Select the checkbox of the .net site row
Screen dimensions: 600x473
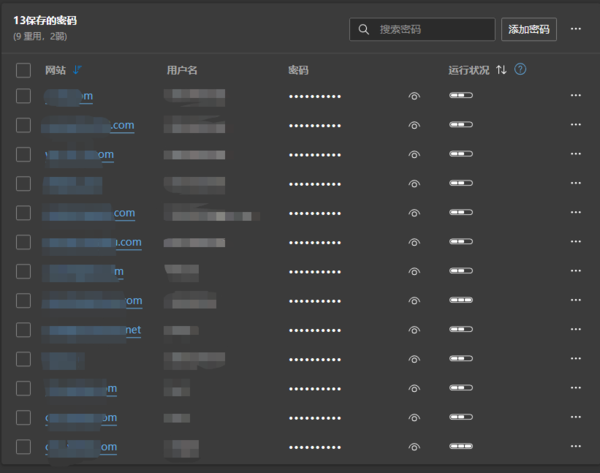coord(24,330)
